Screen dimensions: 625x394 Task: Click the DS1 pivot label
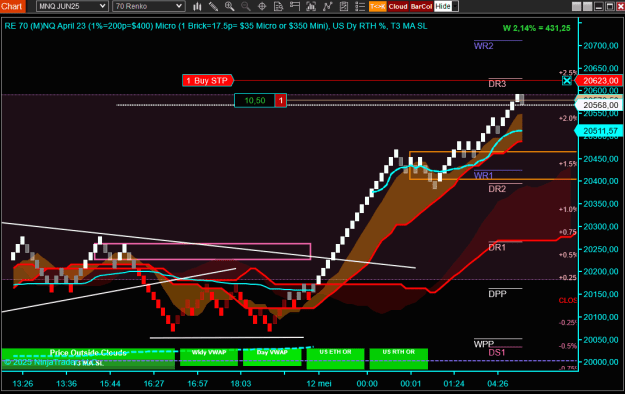click(497, 353)
